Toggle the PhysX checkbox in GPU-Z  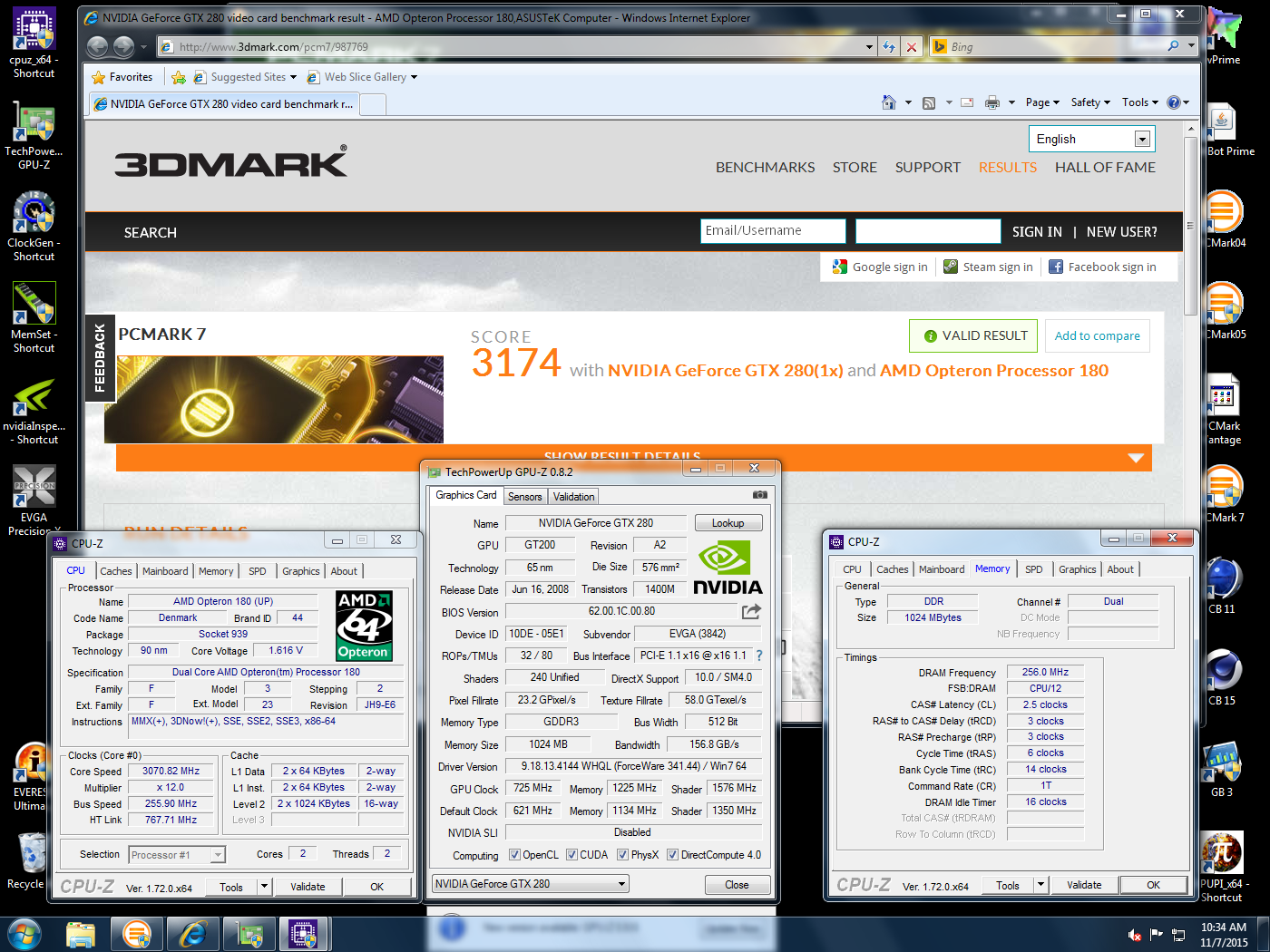click(622, 855)
